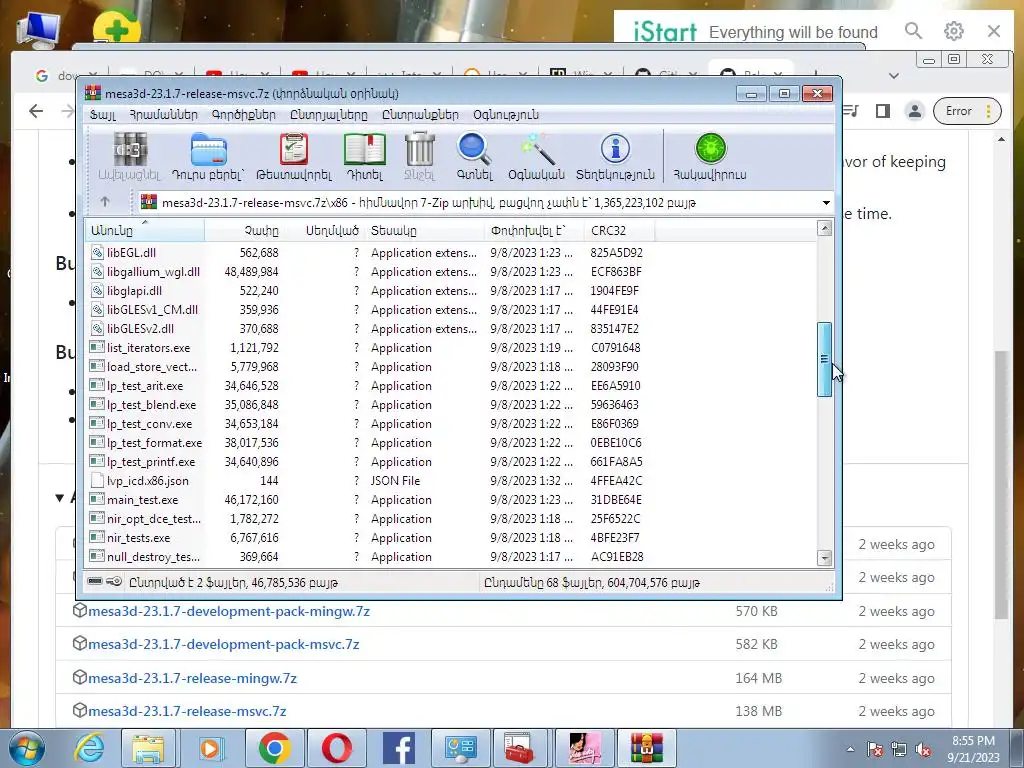Click the browser page scroll up arrow
This screenshot has height=768, width=1024.
1001,139
